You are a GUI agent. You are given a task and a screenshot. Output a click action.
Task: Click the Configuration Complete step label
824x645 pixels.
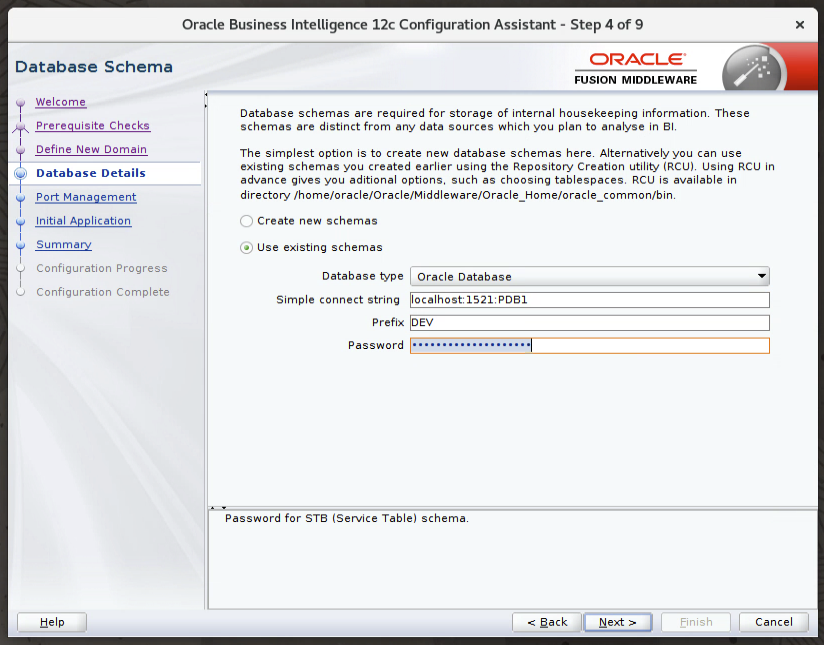[x=103, y=292]
